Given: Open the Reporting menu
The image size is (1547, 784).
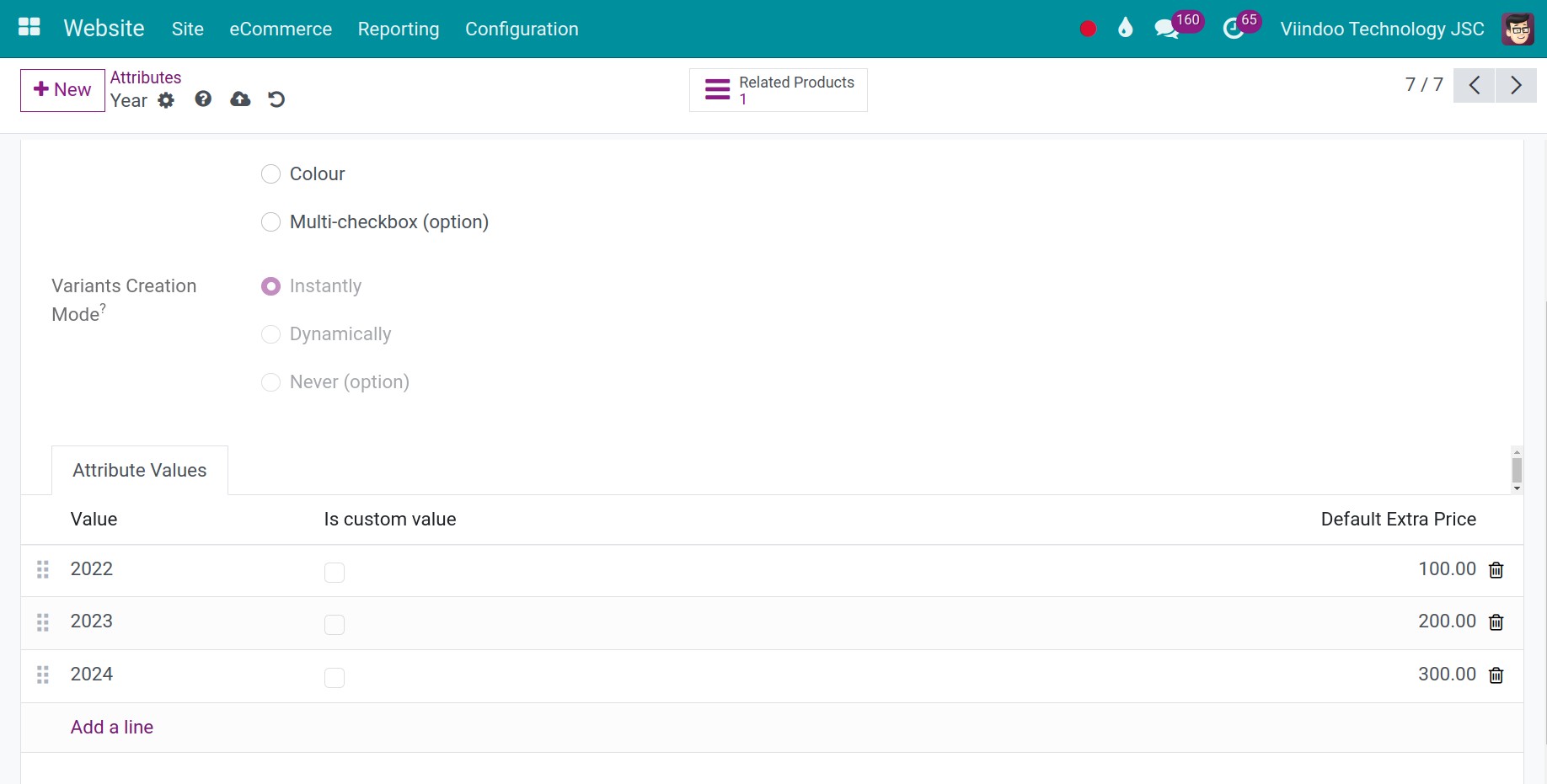Looking at the screenshot, I should point(399,29).
